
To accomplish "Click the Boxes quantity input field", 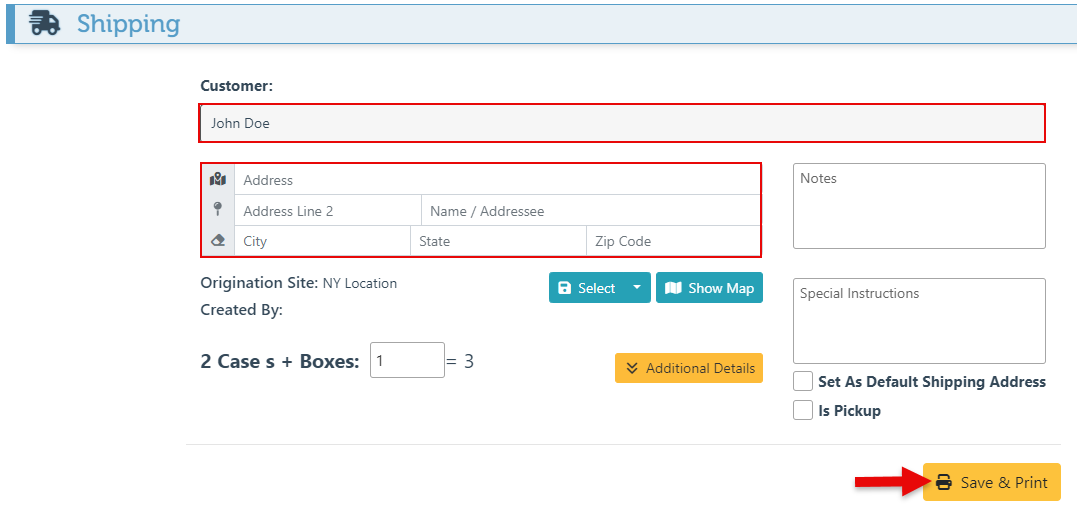I will click(x=407, y=360).
